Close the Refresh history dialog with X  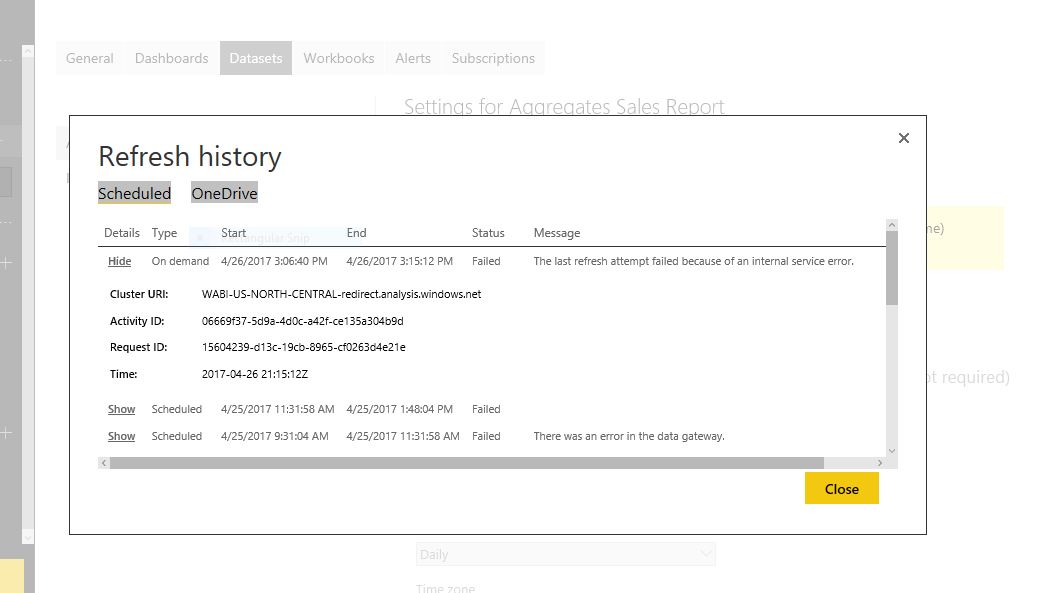(x=903, y=138)
